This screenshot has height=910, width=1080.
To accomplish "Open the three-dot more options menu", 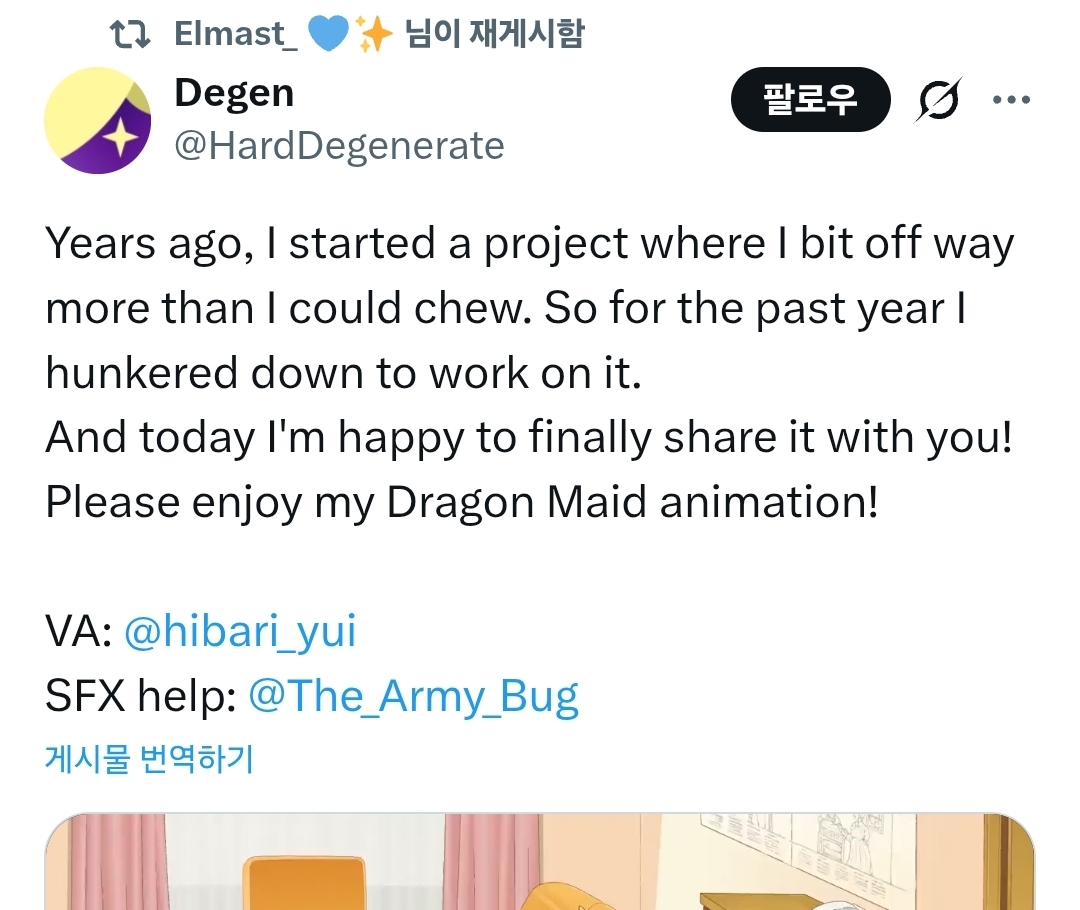I will (1010, 99).
